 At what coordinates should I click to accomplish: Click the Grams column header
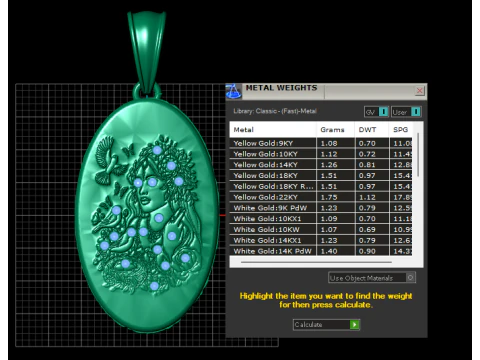point(335,130)
